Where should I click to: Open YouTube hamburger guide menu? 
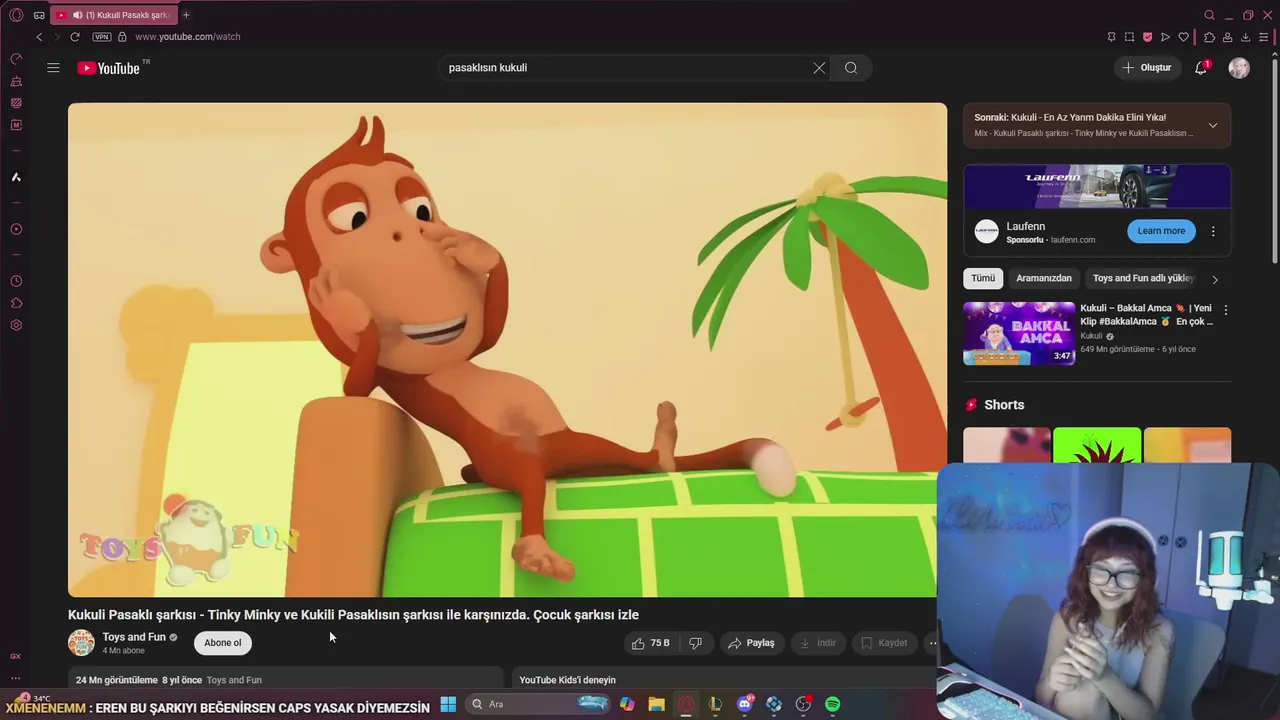(53, 68)
